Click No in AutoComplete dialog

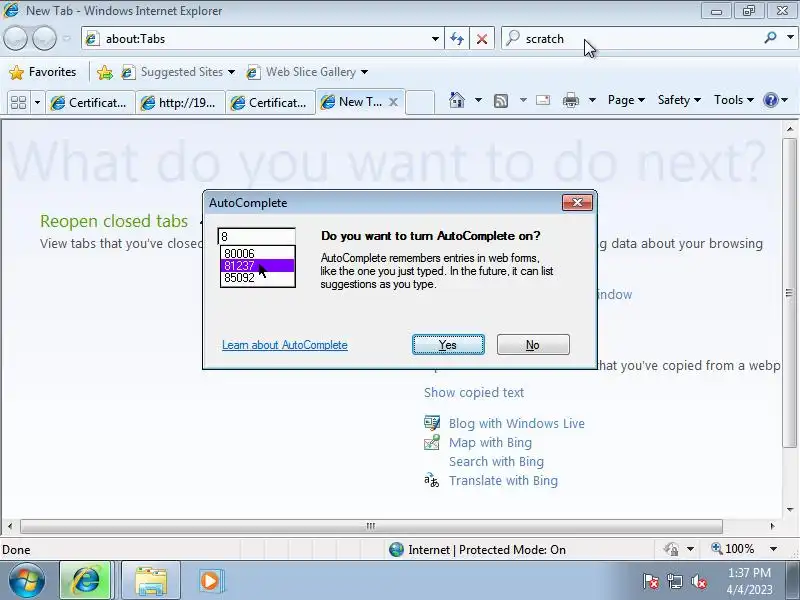(x=533, y=345)
